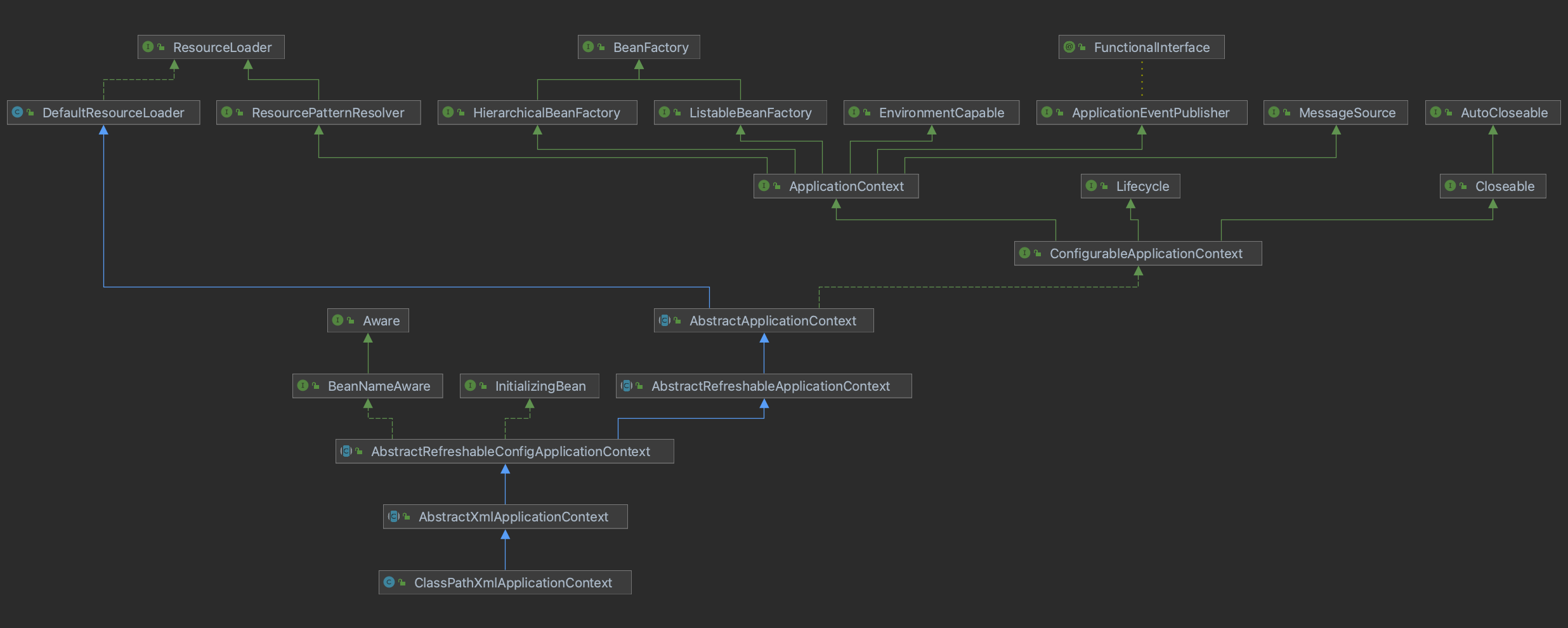The width and height of the screenshot is (1568, 628).
Task: Click the BeanNameAware interface icon
Action: click(x=303, y=386)
